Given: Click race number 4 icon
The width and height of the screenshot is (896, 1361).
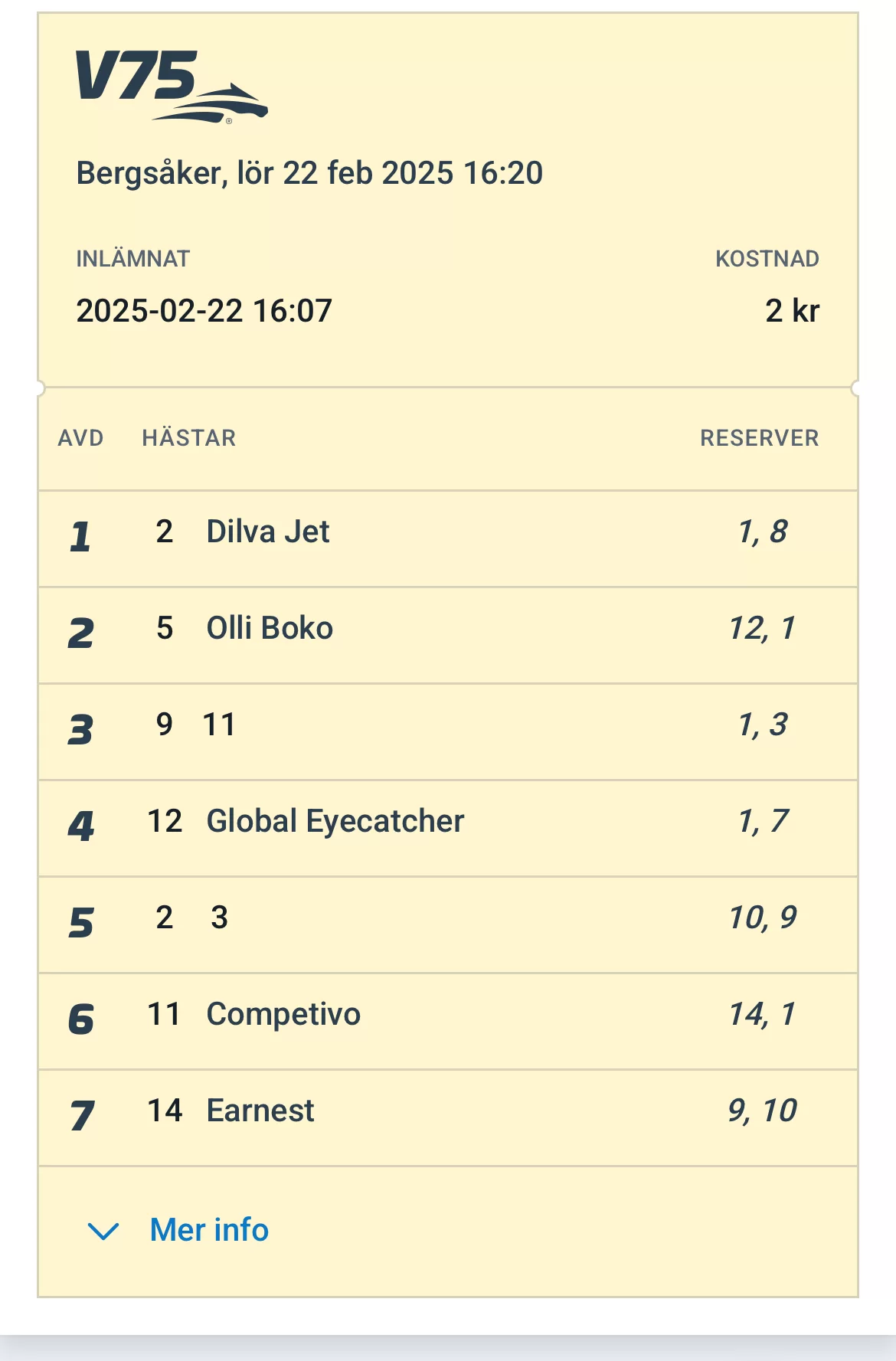Looking at the screenshot, I should click(81, 826).
